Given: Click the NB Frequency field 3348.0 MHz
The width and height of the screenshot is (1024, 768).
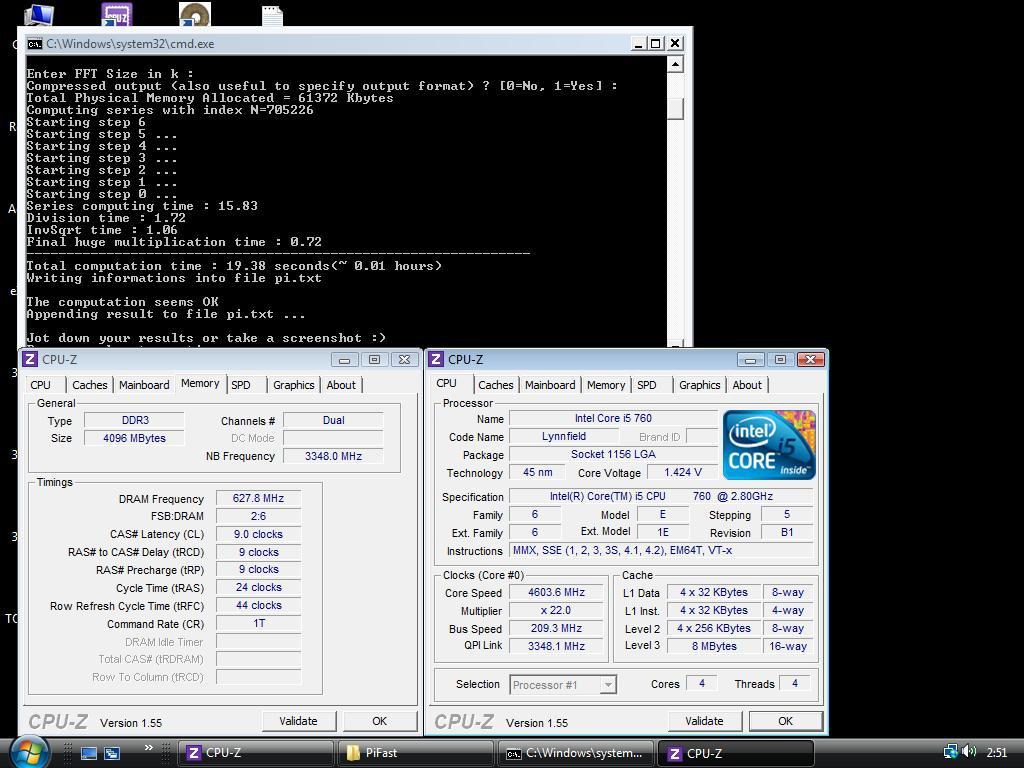Looking at the screenshot, I should click(x=333, y=456).
